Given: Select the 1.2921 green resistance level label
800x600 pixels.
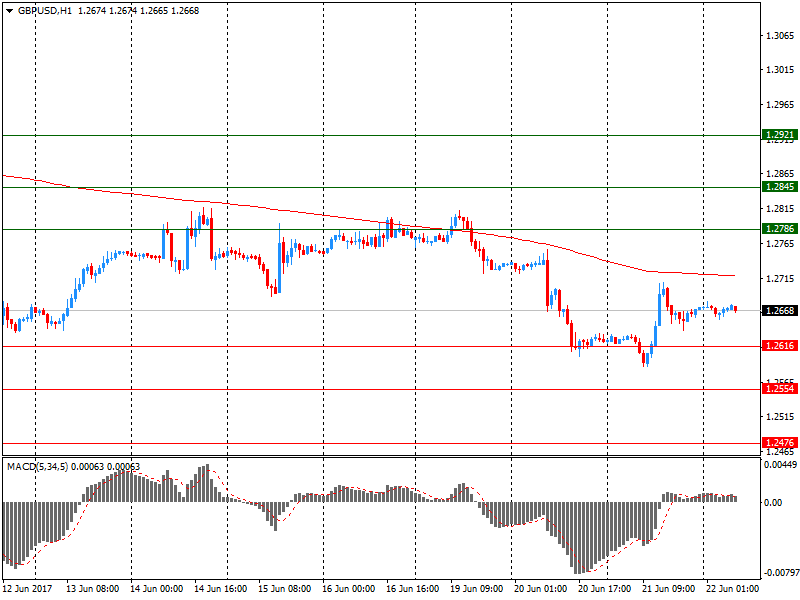Looking at the screenshot, I should (780, 135).
